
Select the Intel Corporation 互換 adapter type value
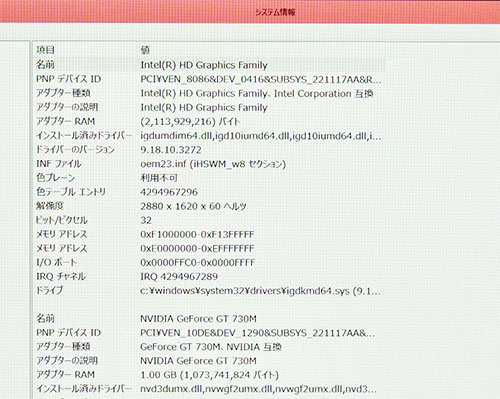coord(256,94)
